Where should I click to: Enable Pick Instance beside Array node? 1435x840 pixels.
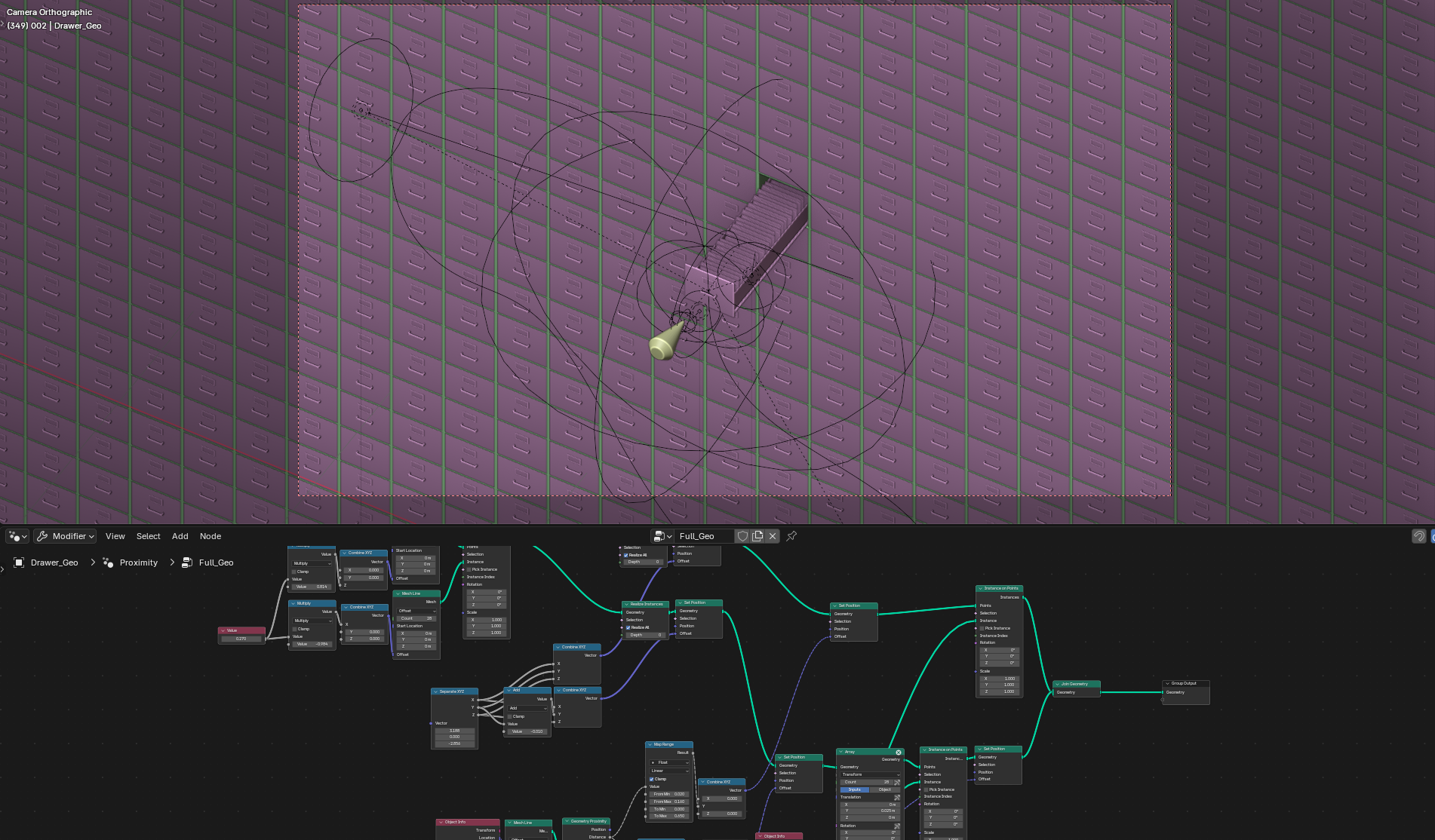pos(926,789)
